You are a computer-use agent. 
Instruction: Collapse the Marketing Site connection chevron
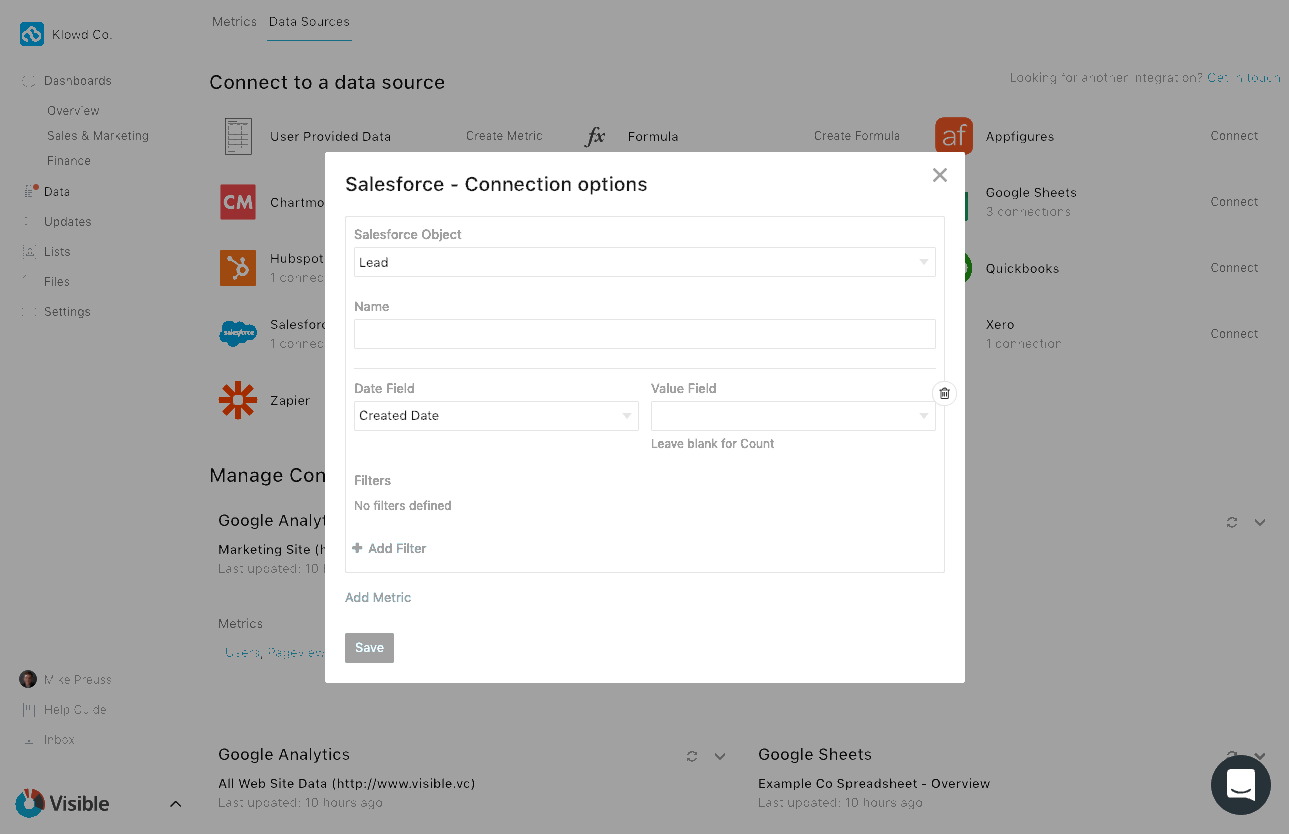coord(1260,522)
